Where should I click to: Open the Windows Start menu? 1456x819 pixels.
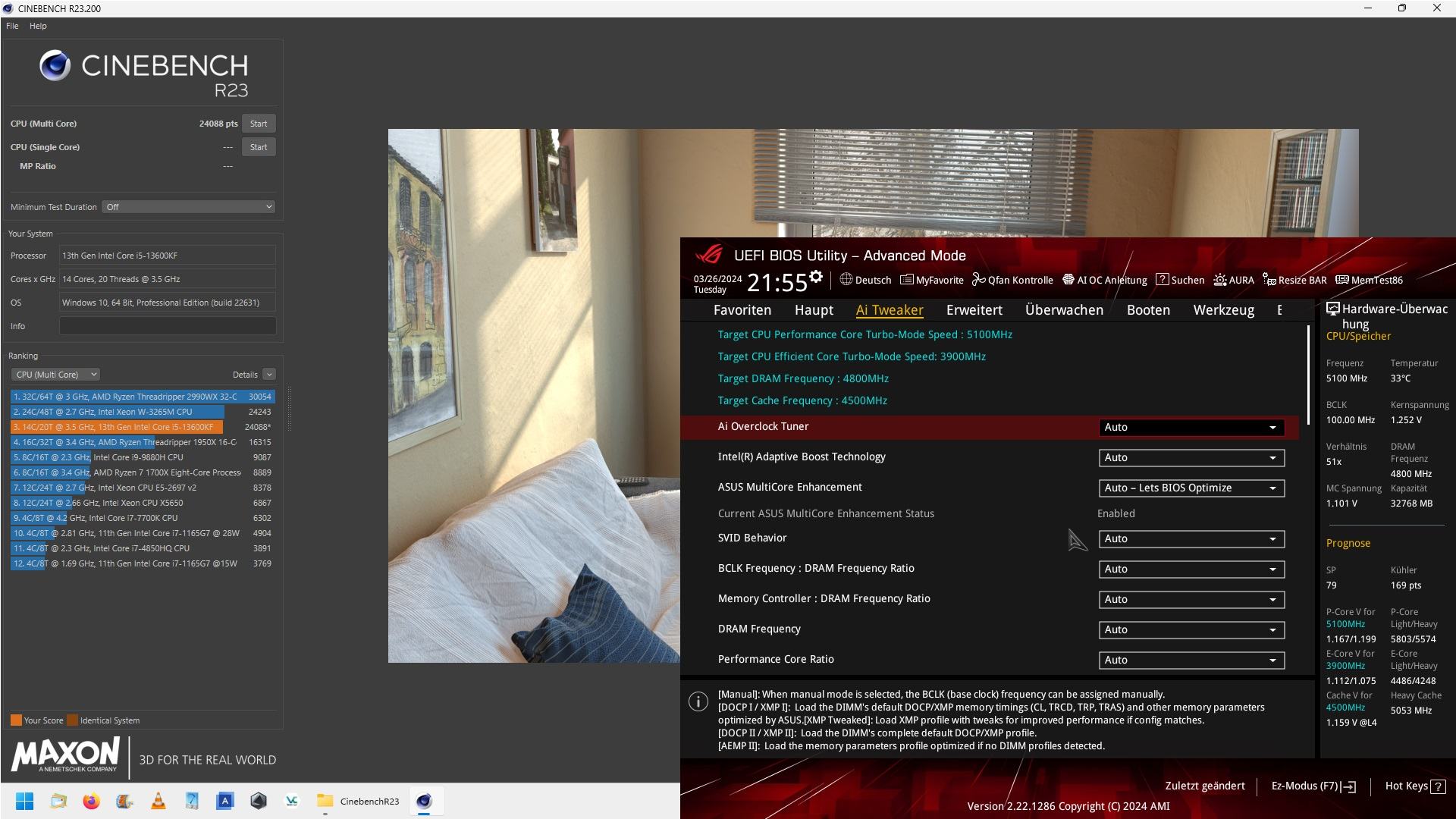pos(25,801)
